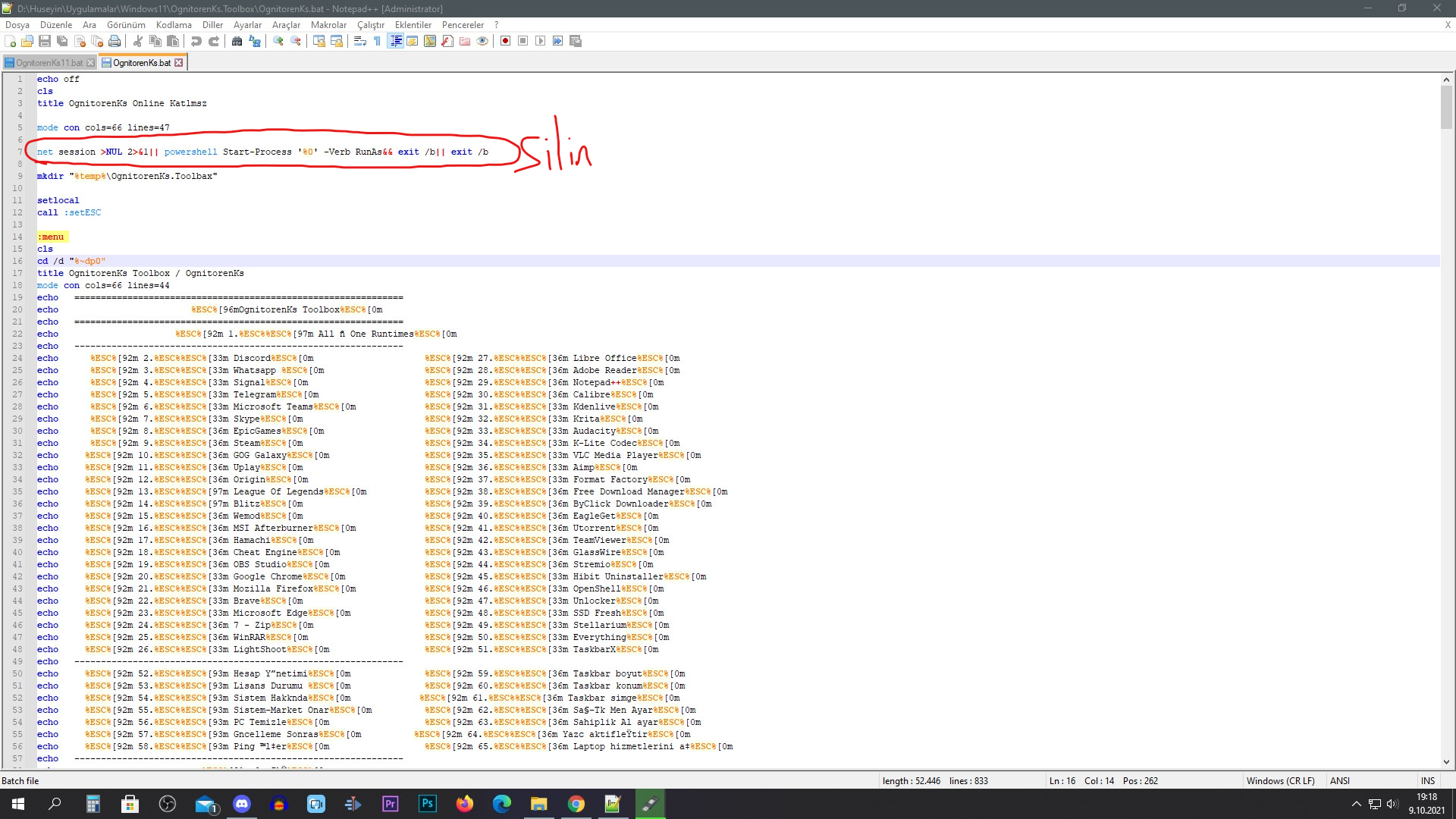
Task: Click the Print toolbar icon
Action: click(x=115, y=41)
